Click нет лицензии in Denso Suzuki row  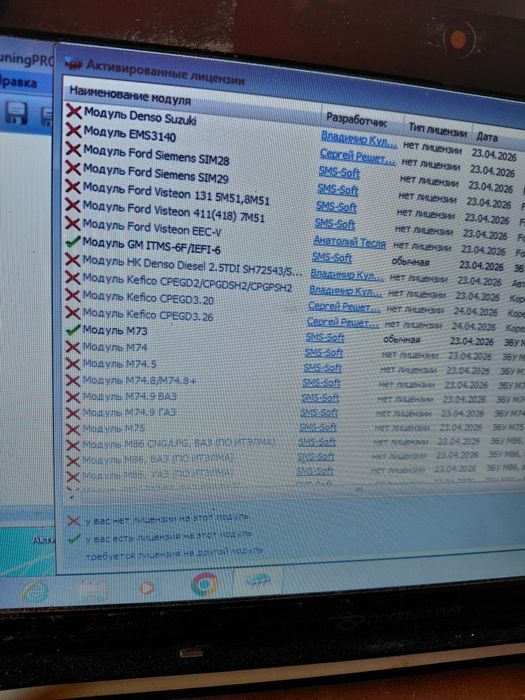(432, 147)
